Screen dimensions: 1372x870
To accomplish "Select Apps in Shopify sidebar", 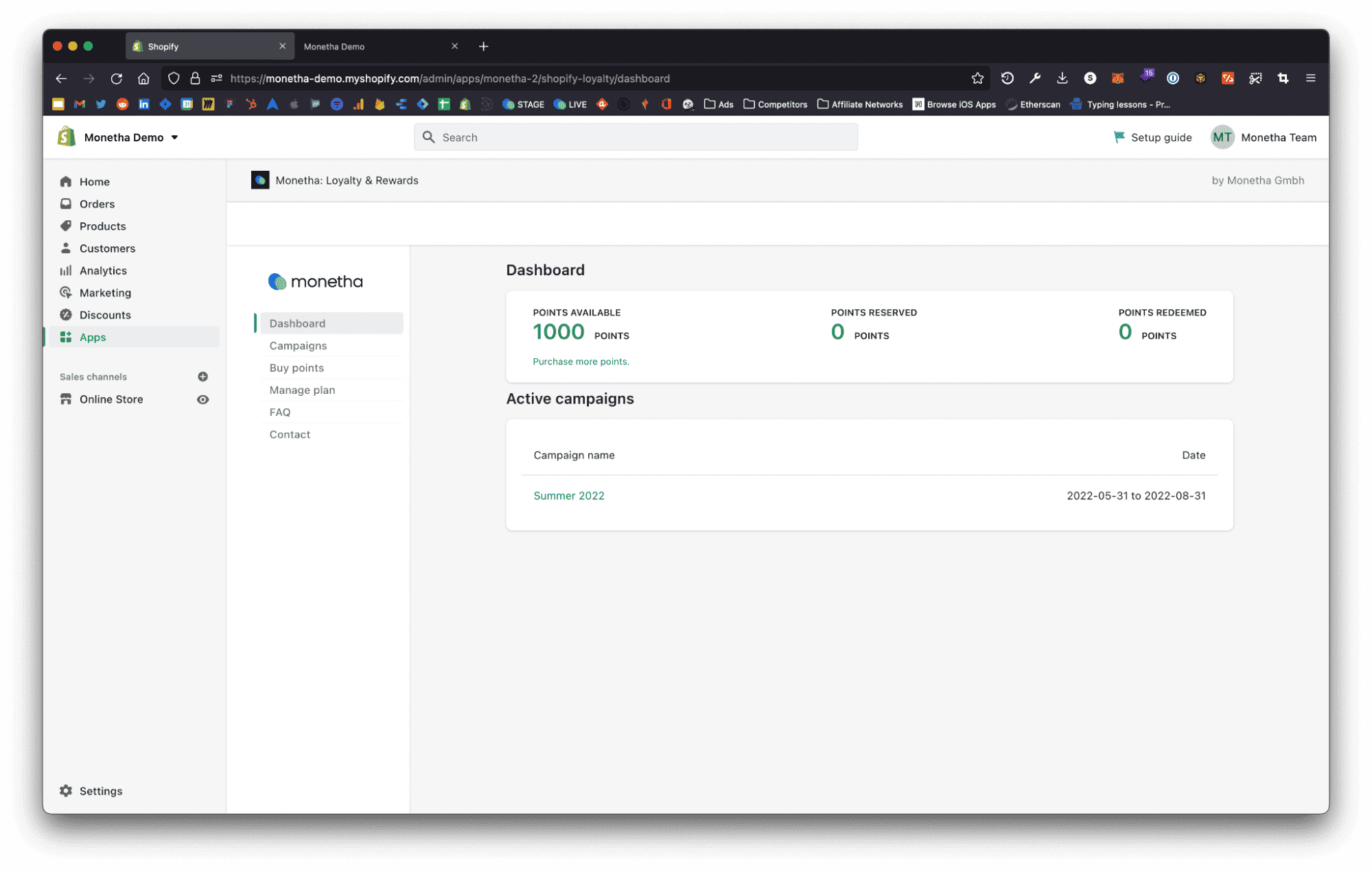I will (x=134, y=337).
